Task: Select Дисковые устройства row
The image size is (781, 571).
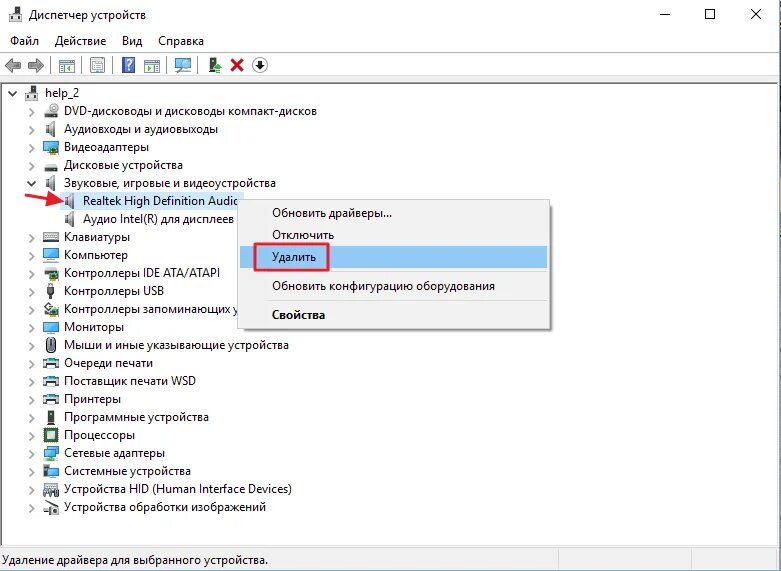Action: coord(123,165)
